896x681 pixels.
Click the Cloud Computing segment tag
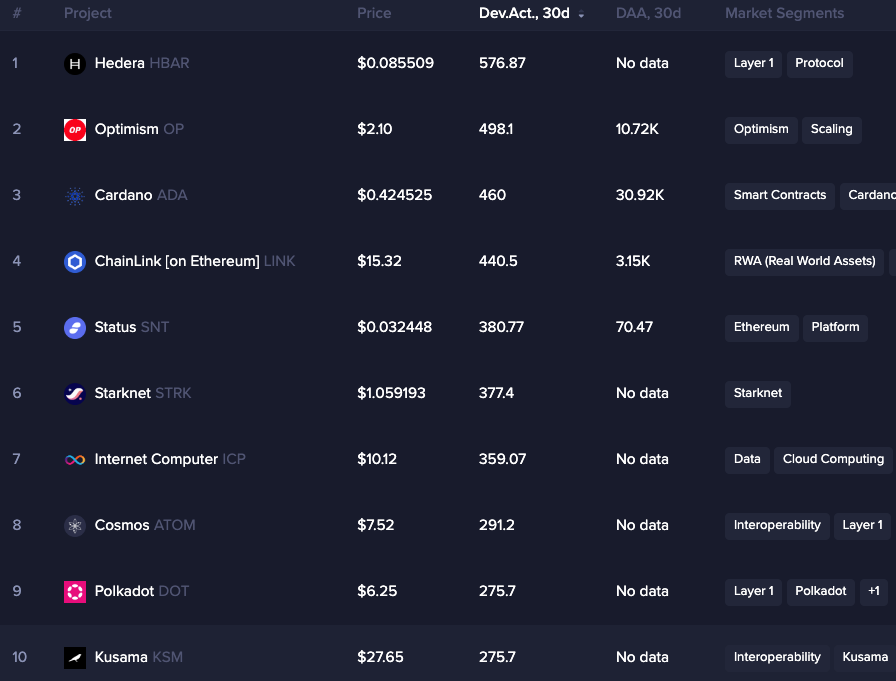point(833,459)
